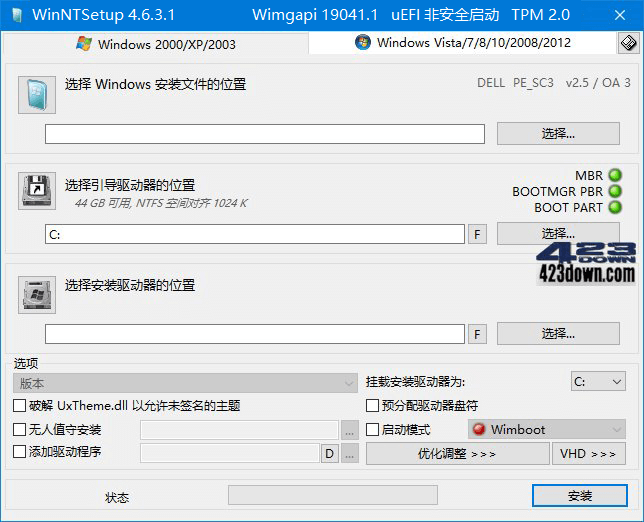Click the diamond icon at tab bar end
This screenshot has height=522, width=644.
[628, 43]
